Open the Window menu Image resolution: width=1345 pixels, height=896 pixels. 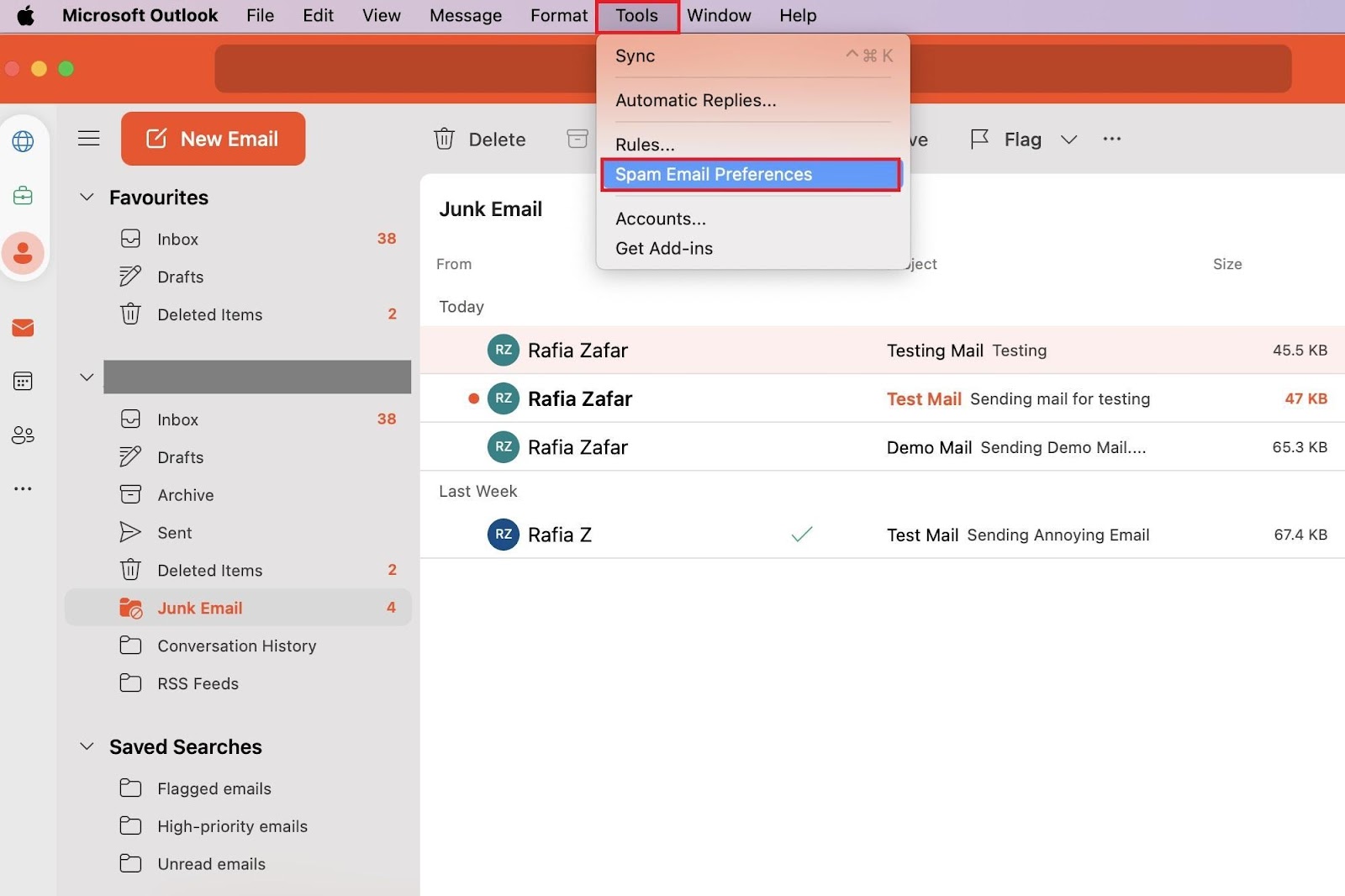click(719, 16)
